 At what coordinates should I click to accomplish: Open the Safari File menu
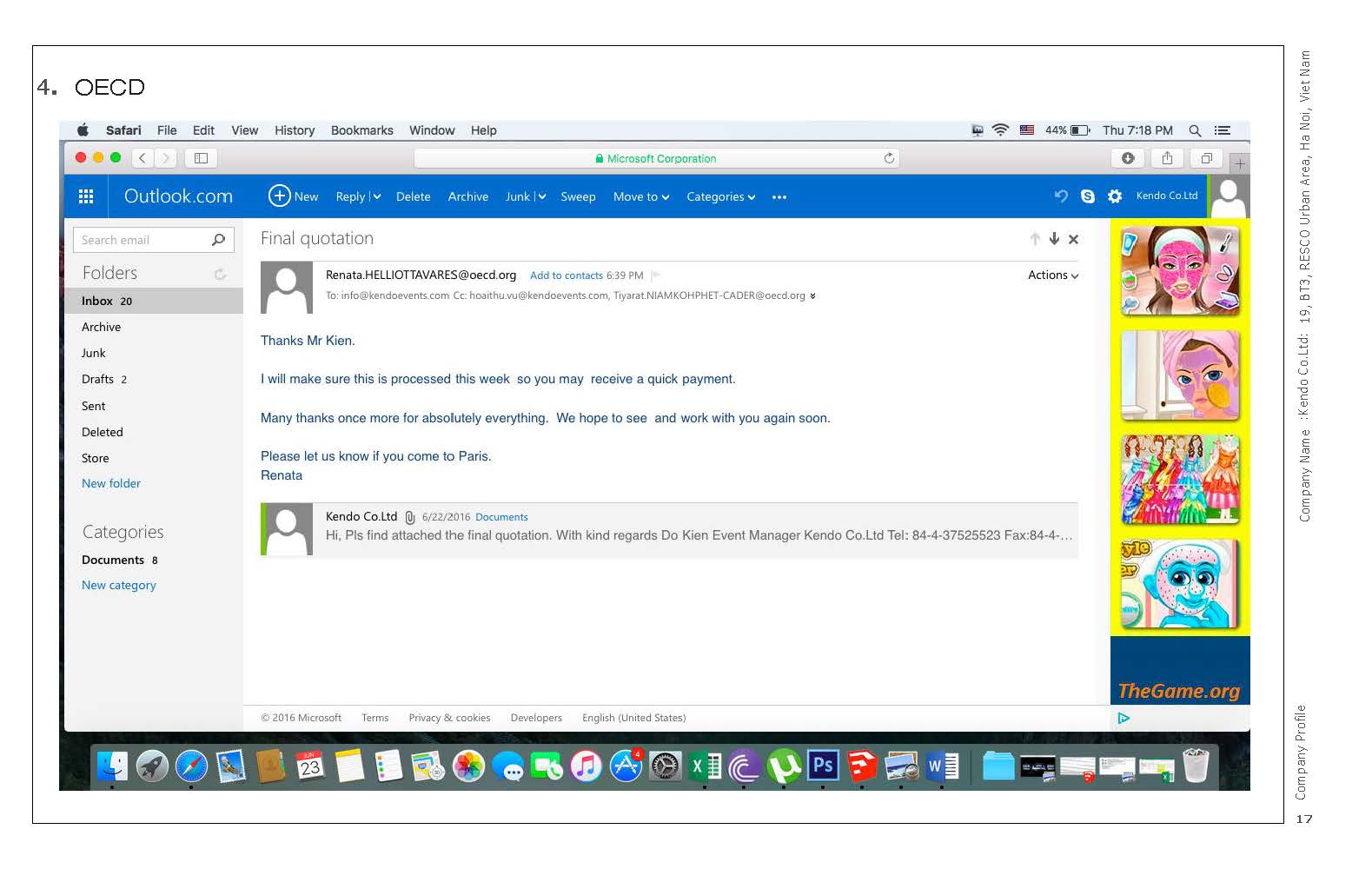(x=167, y=130)
